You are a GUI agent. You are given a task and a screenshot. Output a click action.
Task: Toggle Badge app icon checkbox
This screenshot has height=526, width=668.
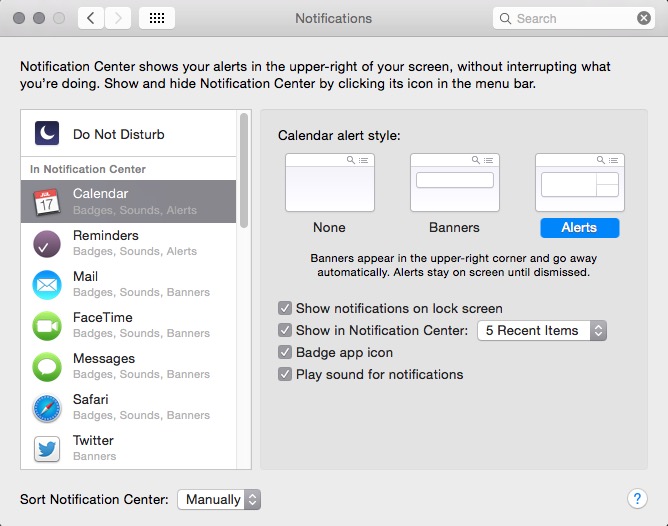(285, 352)
